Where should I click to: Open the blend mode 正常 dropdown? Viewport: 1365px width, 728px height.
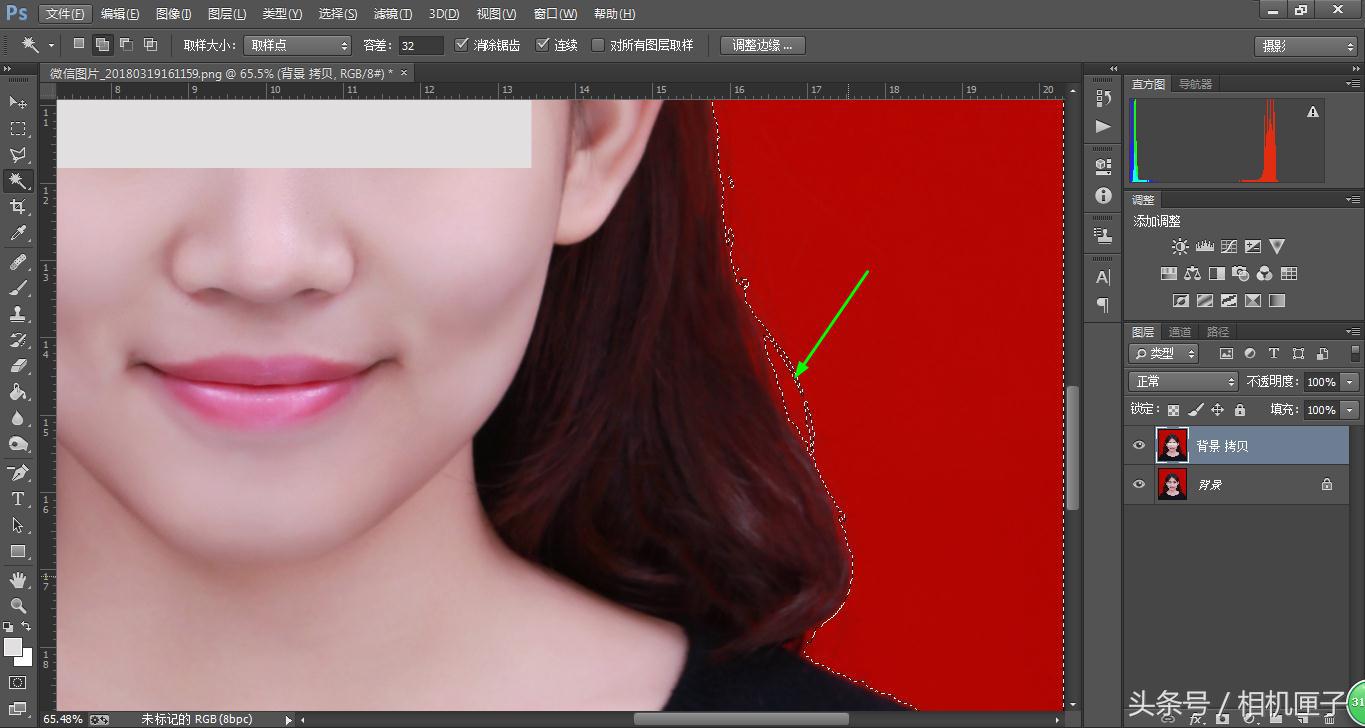pyautogui.click(x=1181, y=381)
